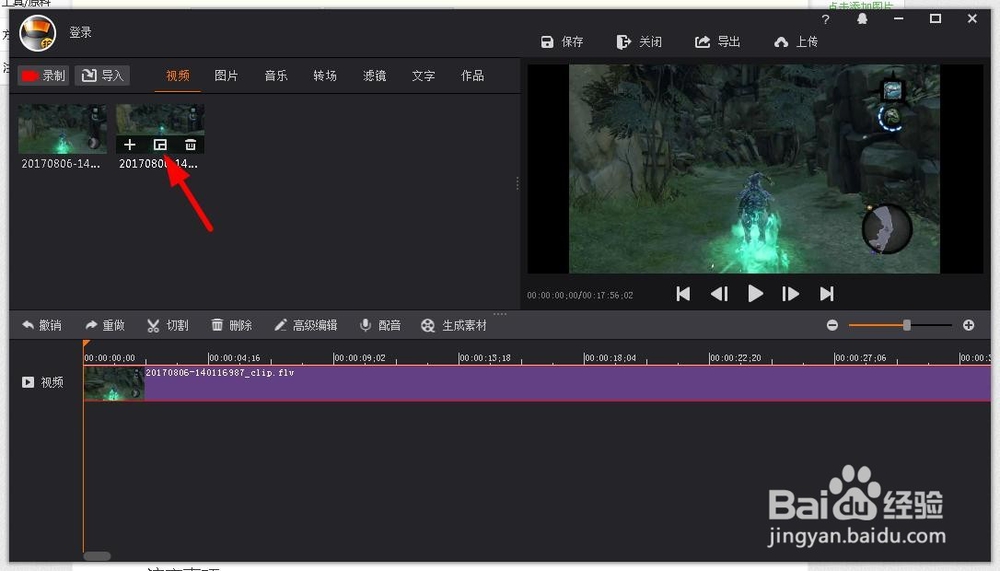Open the 作品 works tab
Image resolution: width=1000 pixels, height=571 pixels.
click(473, 75)
